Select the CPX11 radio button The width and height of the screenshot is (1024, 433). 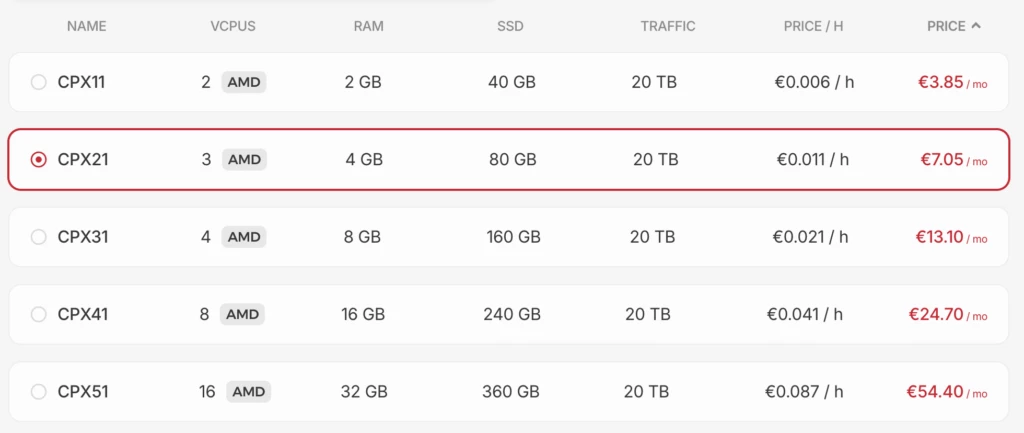(x=39, y=82)
